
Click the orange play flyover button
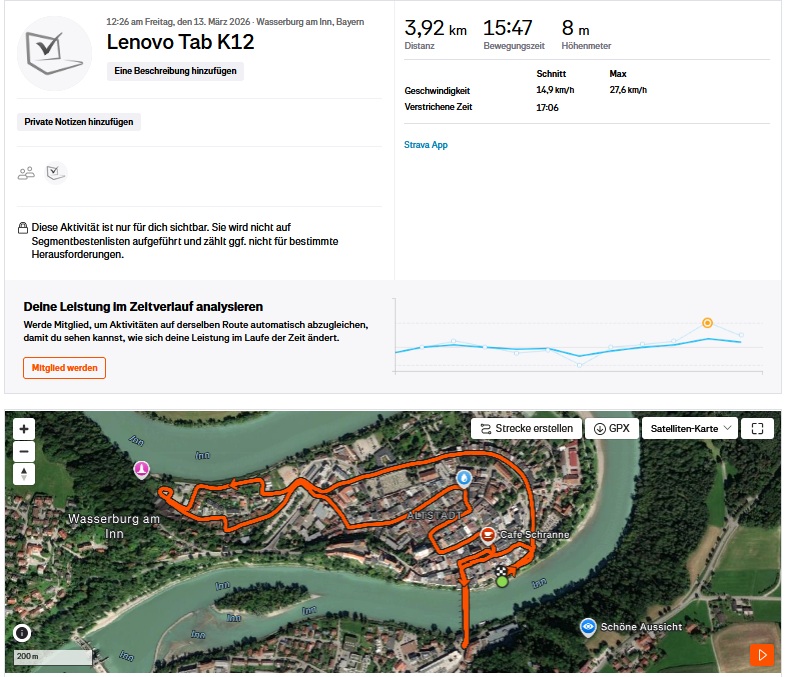click(x=762, y=656)
